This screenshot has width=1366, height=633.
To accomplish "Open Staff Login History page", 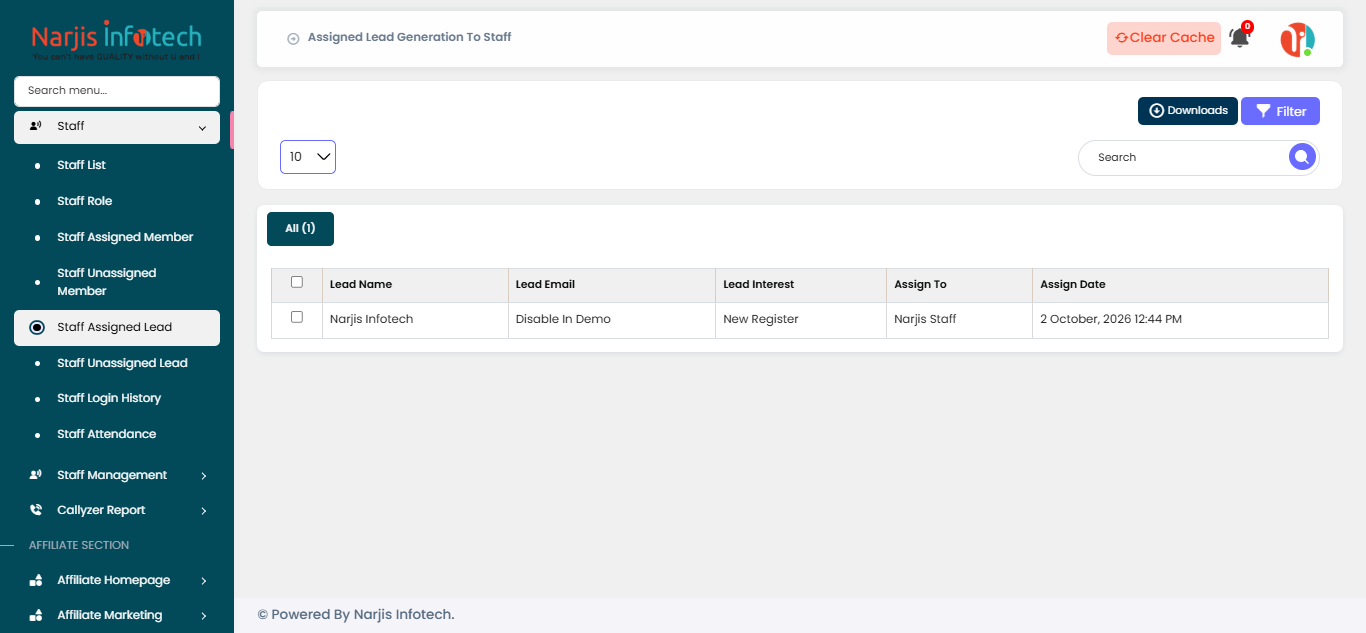I will (109, 398).
